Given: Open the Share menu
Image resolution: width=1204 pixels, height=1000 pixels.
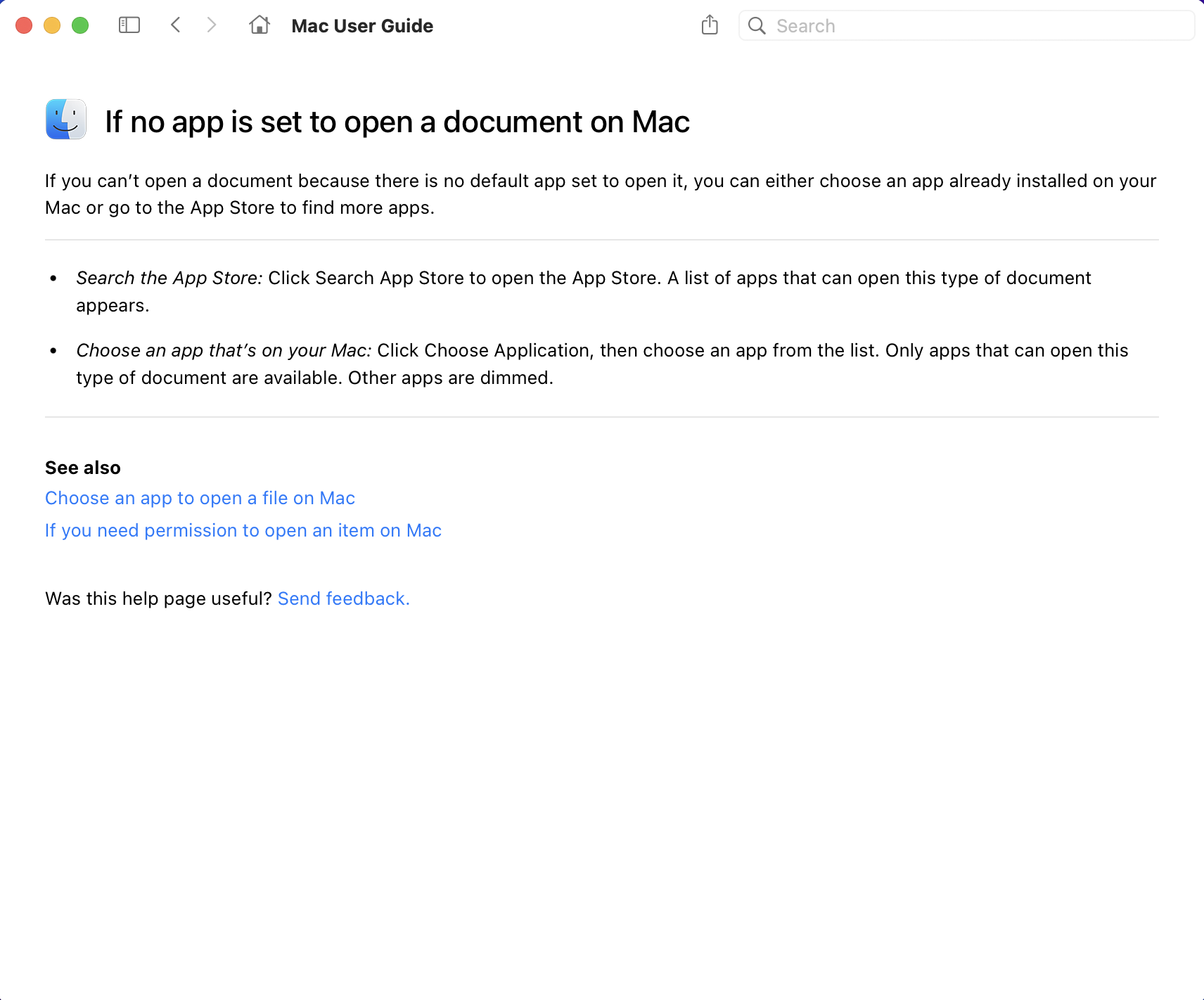Looking at the screenshot, I should [x=710, y=25].
